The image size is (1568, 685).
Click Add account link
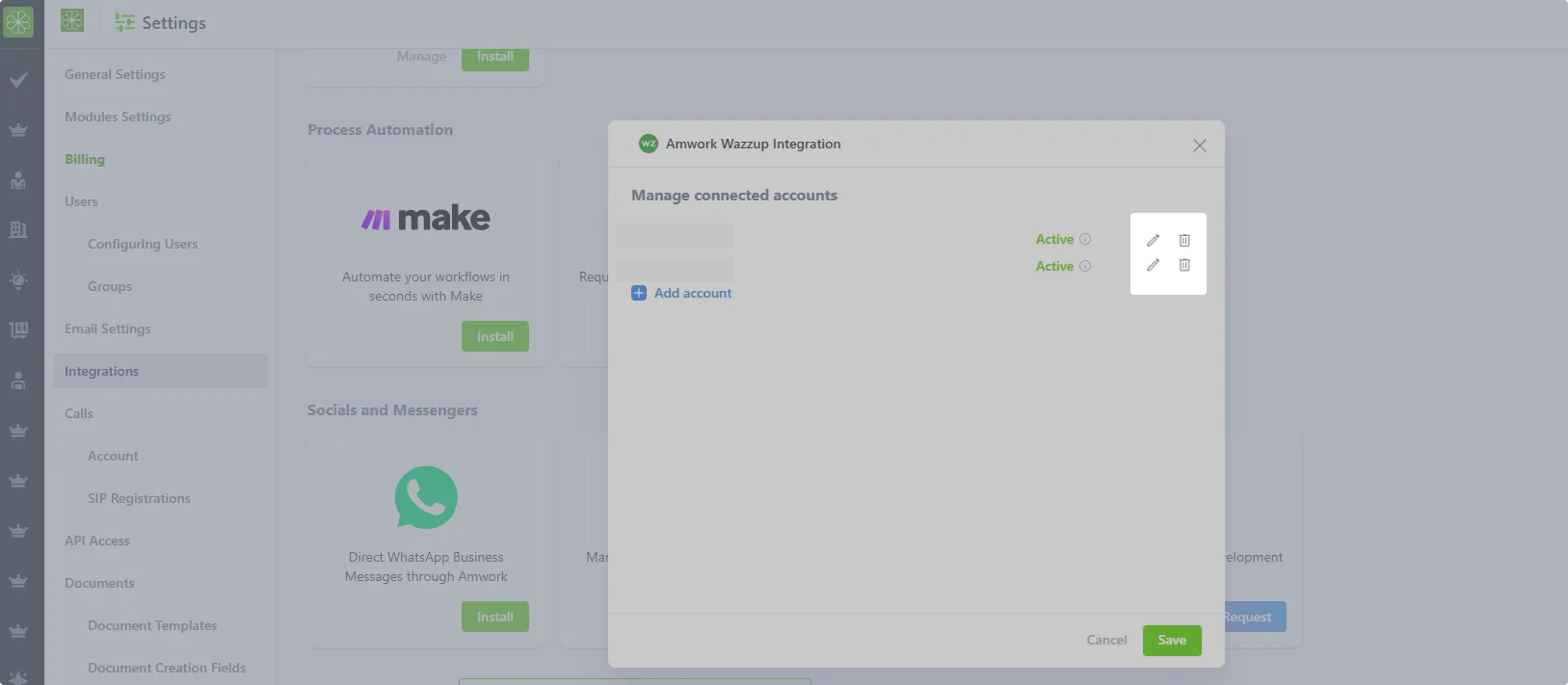click(x=681, y=293)
